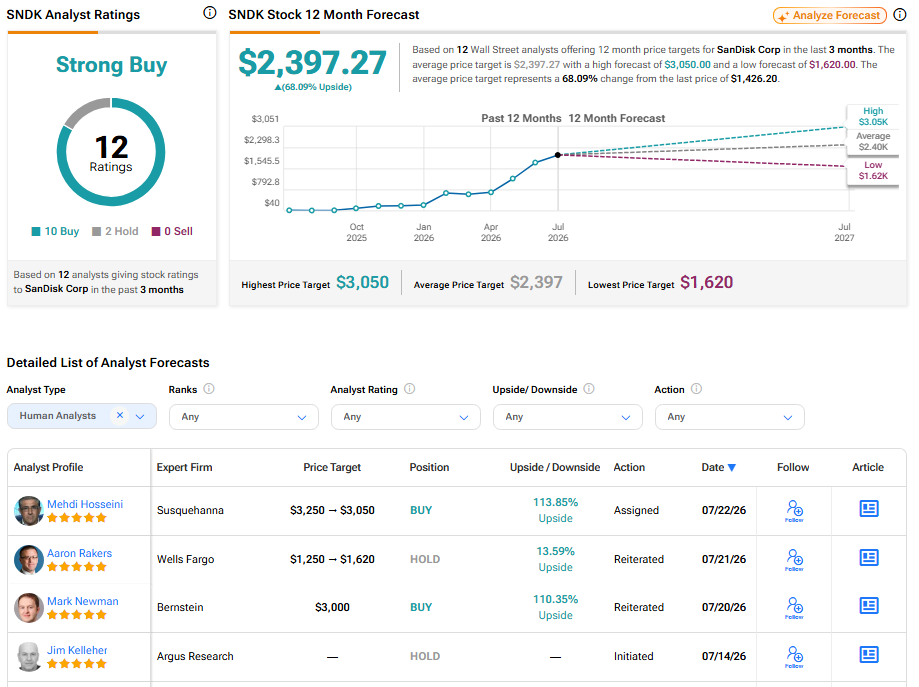Click the Analyst Profile column header

coord(49,467)
